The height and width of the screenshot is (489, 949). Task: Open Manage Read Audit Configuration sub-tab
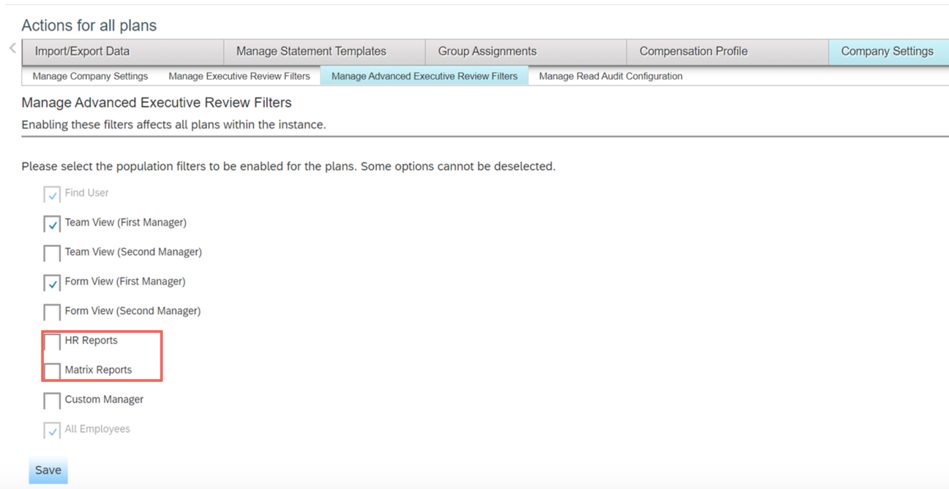pos(610,76)
